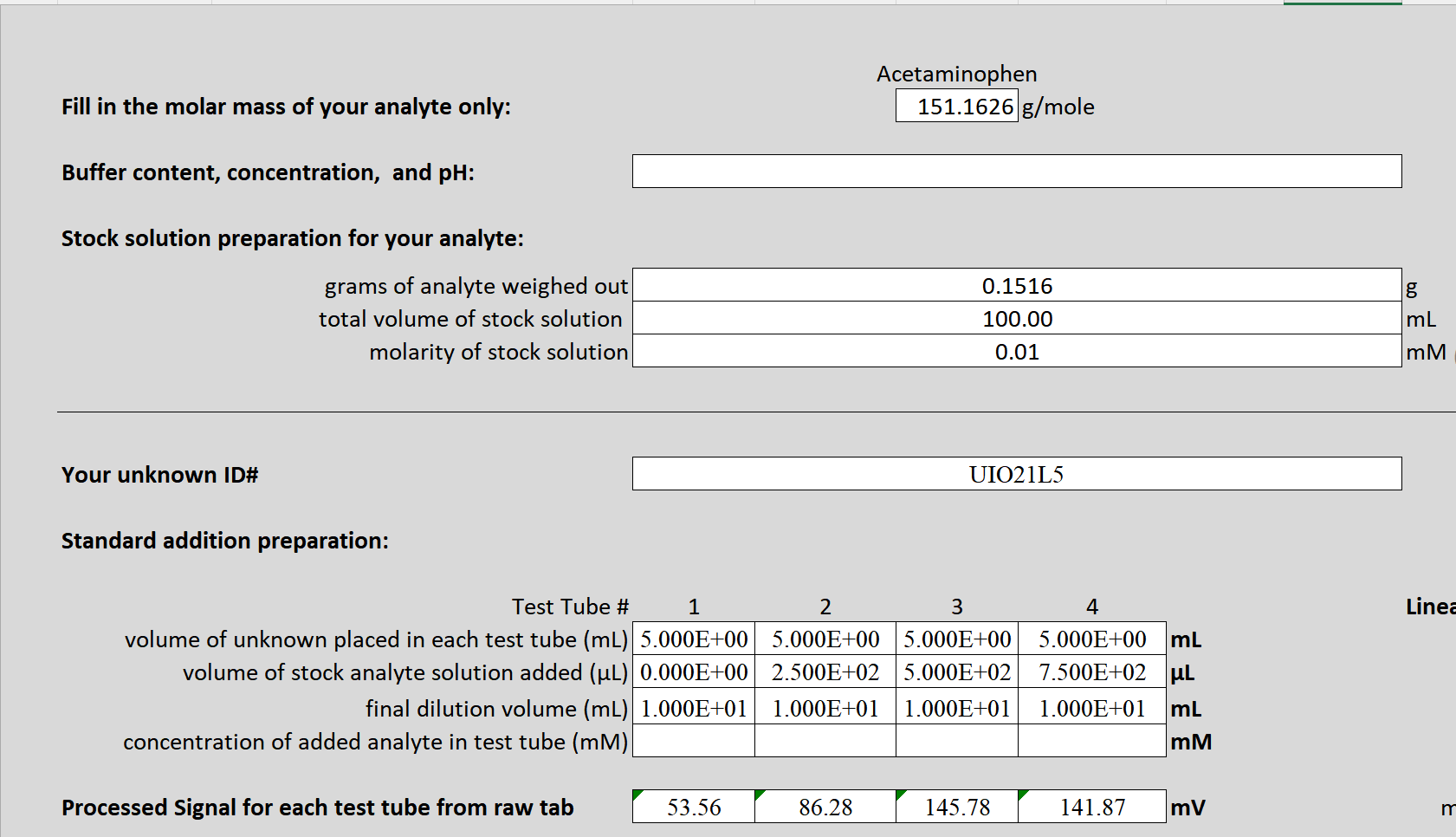Click the processed signal cell showing 53.56
The width and height of the screenshot is (1456, 837).
pyautogui.click(x=692, y=807)
